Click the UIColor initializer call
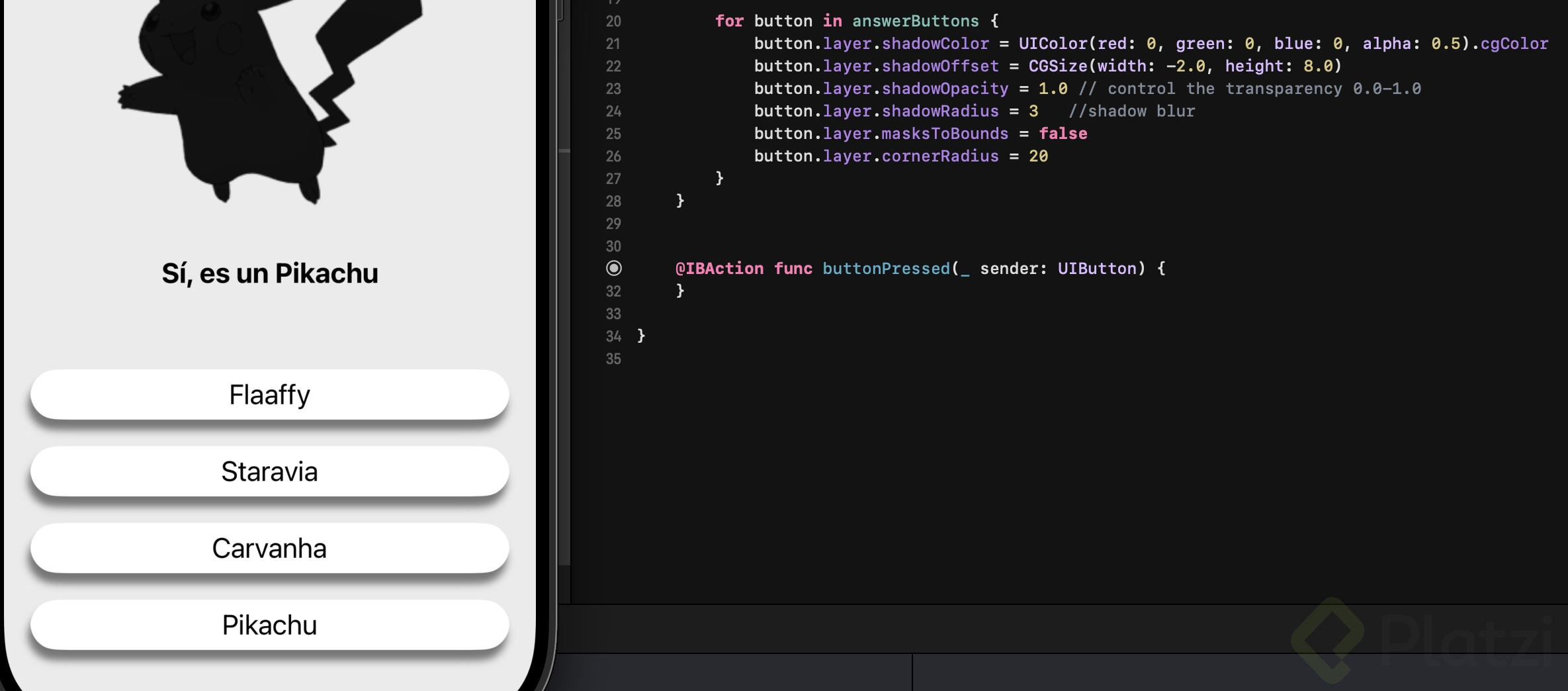1568x691 pixels. (1053, 44)
